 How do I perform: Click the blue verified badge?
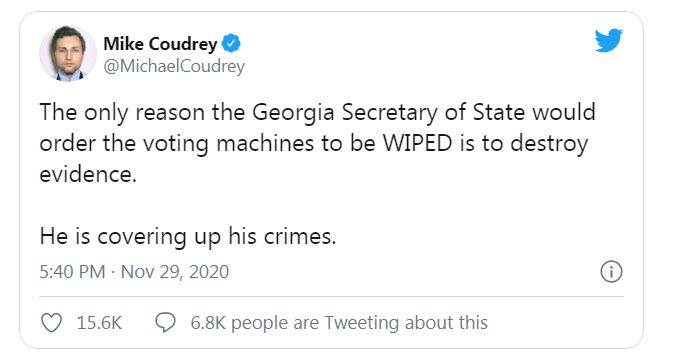point(231,43)
